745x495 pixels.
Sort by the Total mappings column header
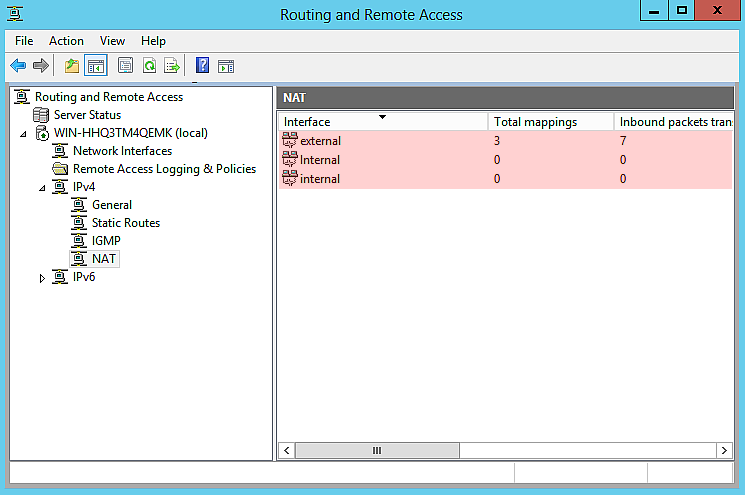(550, 122)
